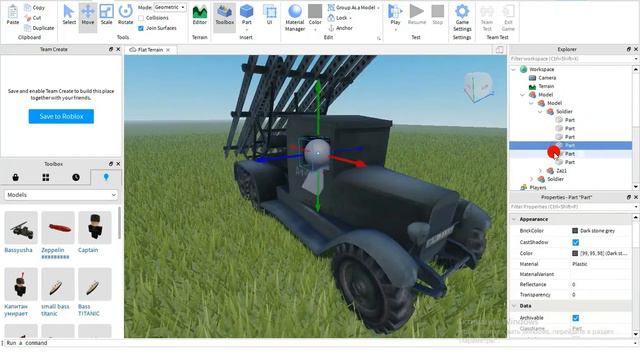
Task: Select the Captain model thumbnail
Action: point(95,228)
